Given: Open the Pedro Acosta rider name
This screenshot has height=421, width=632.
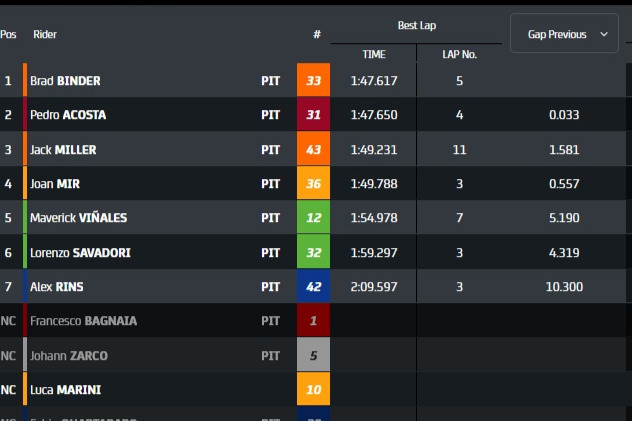Looking at the screenshot, I should pos(68,115).
